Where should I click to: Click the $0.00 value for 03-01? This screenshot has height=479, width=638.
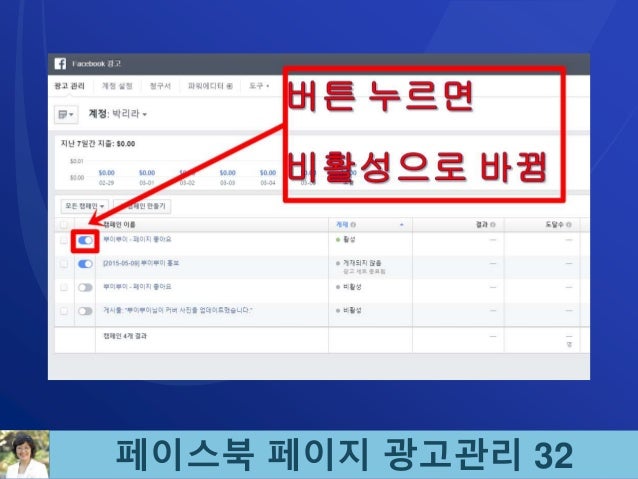(x=147, y=173)
